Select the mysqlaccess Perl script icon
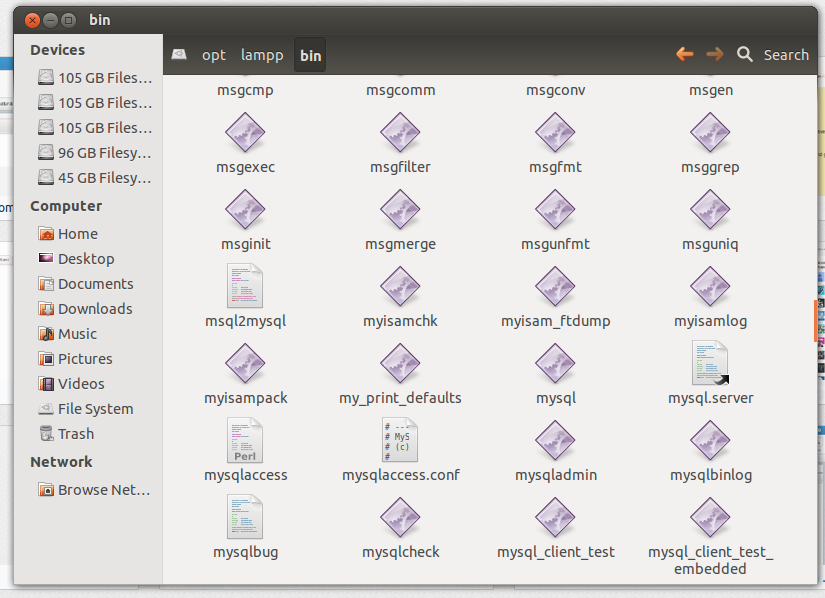825x598 pixels. coord(245,440)
